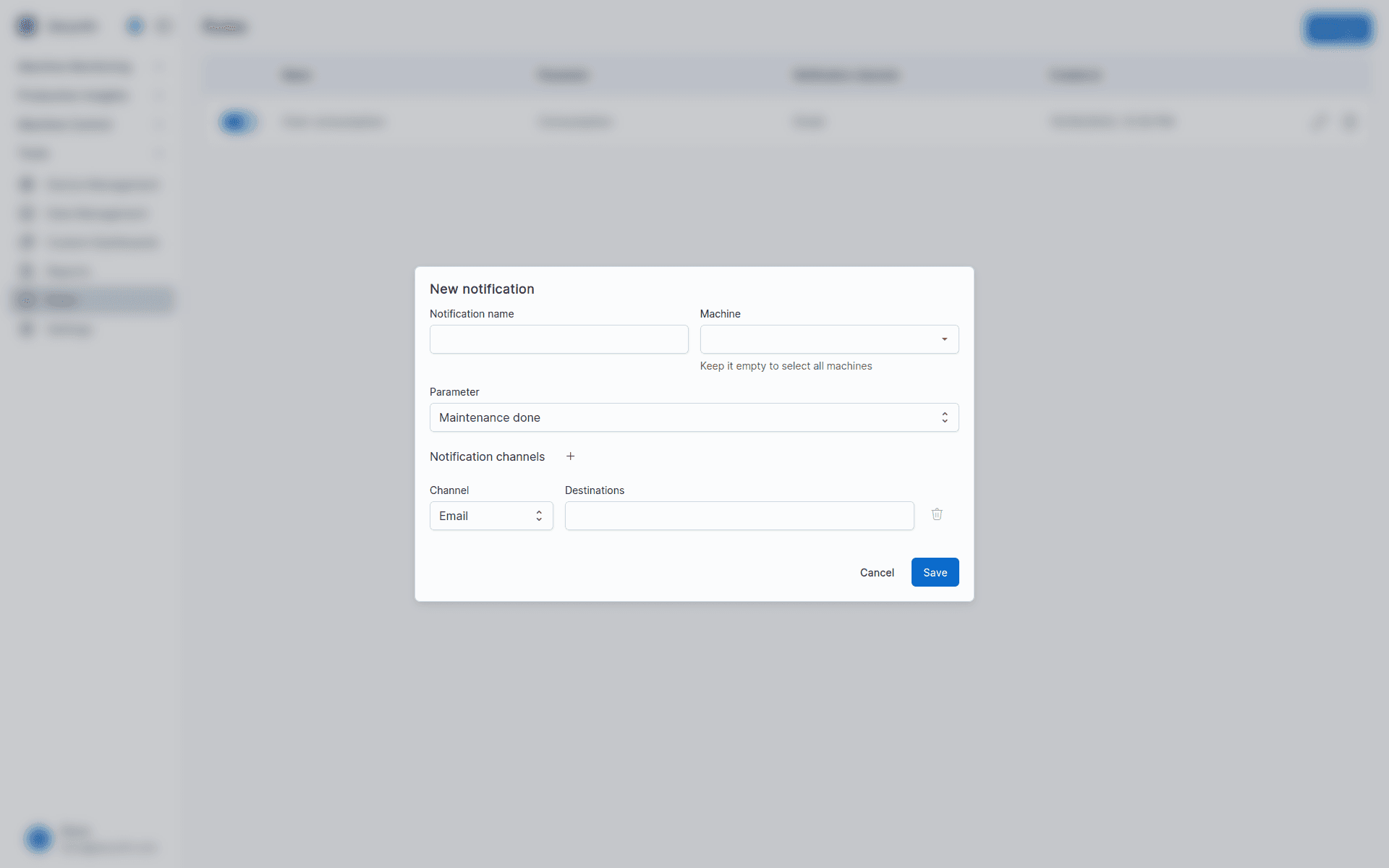The height and width of the screenshot is (868, 1389).
Task: Add a notification channel with plus icon
Action: [570, 456]
